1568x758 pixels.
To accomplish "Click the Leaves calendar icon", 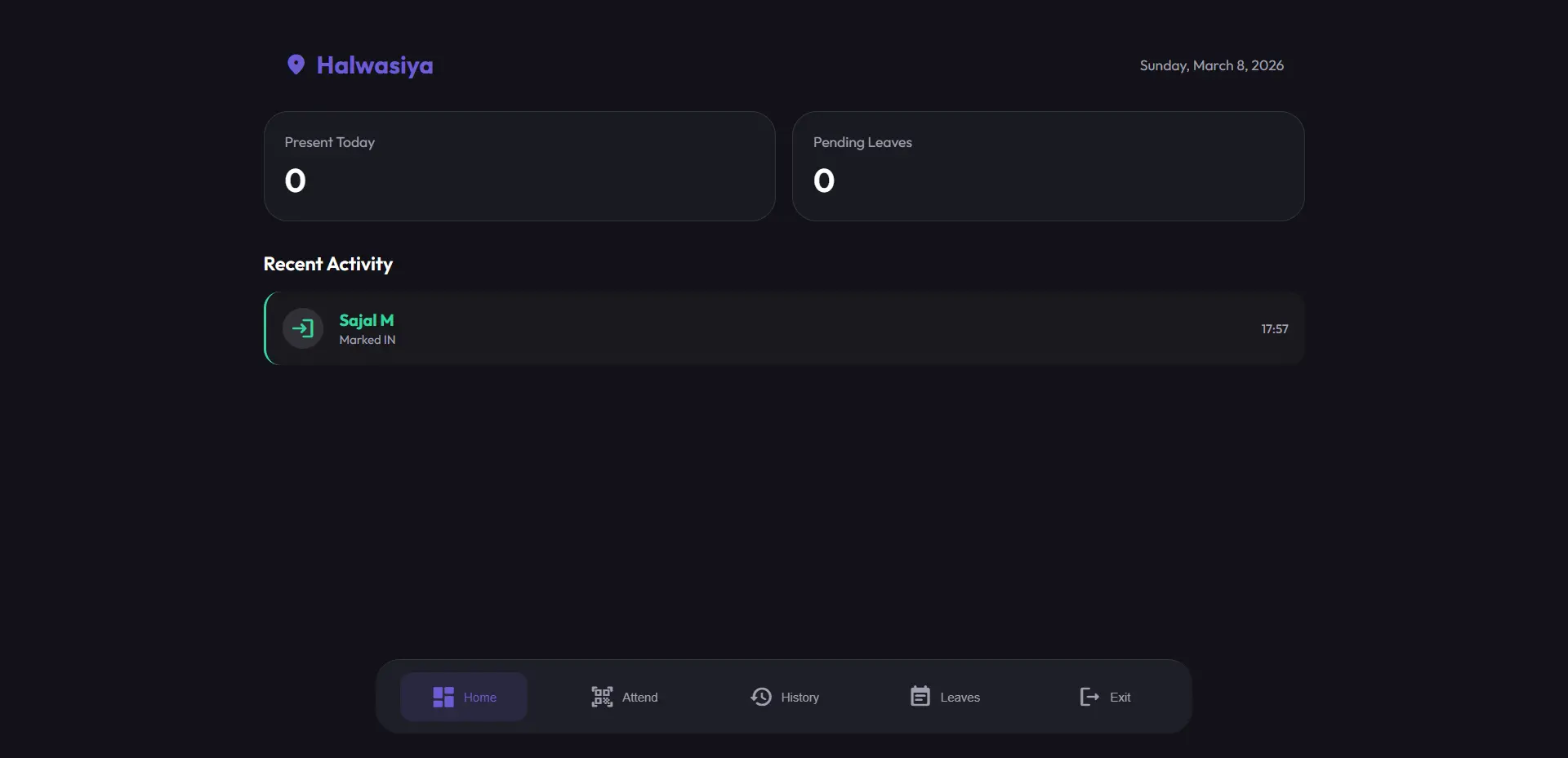I will 920,696.
